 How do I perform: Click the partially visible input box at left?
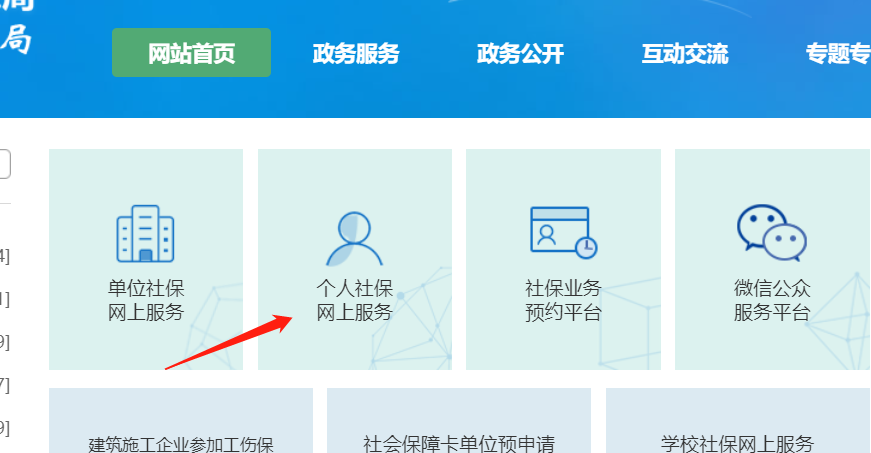click(5, 164)
